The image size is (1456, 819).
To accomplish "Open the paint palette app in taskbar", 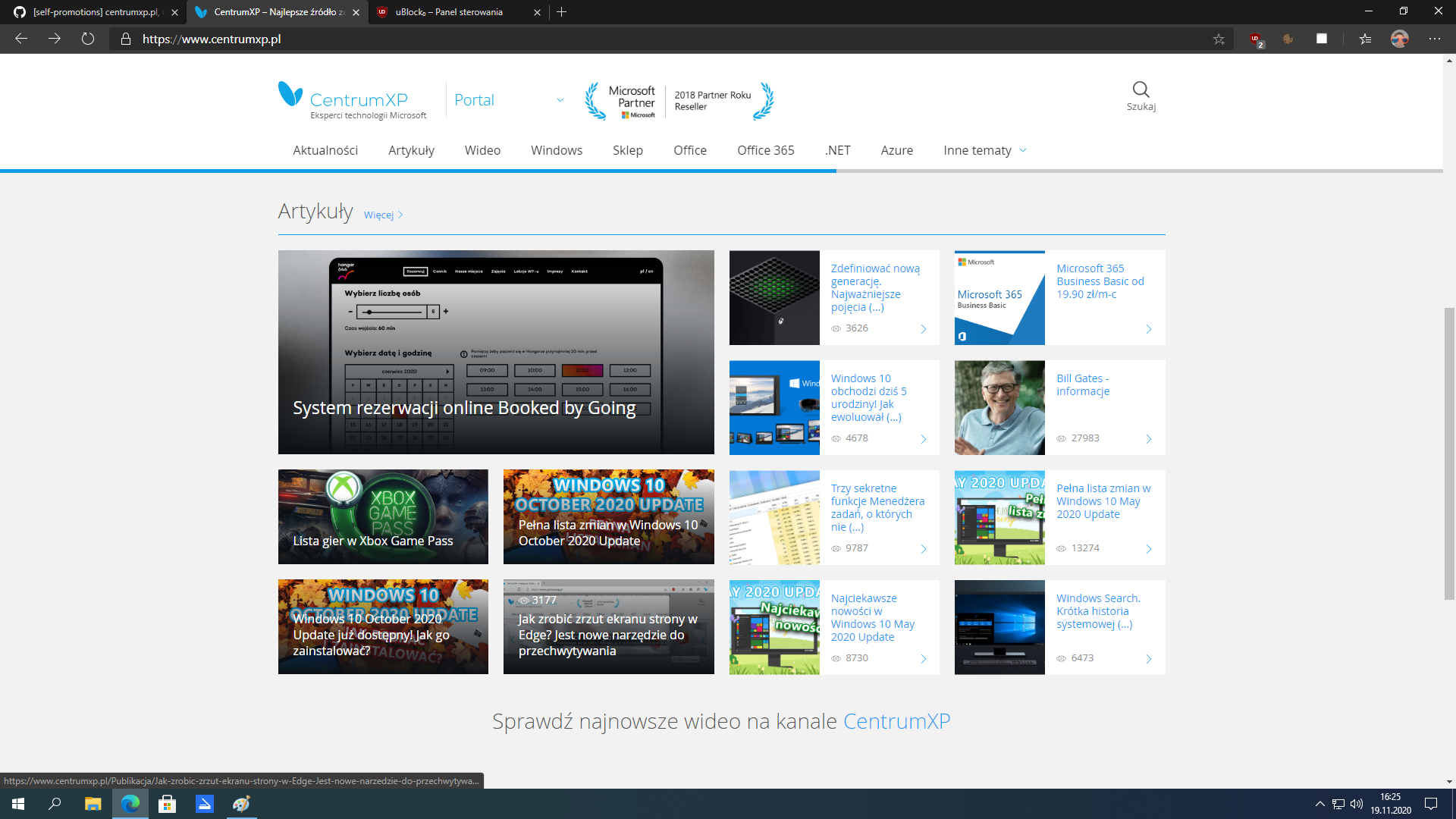I will 241,804.
